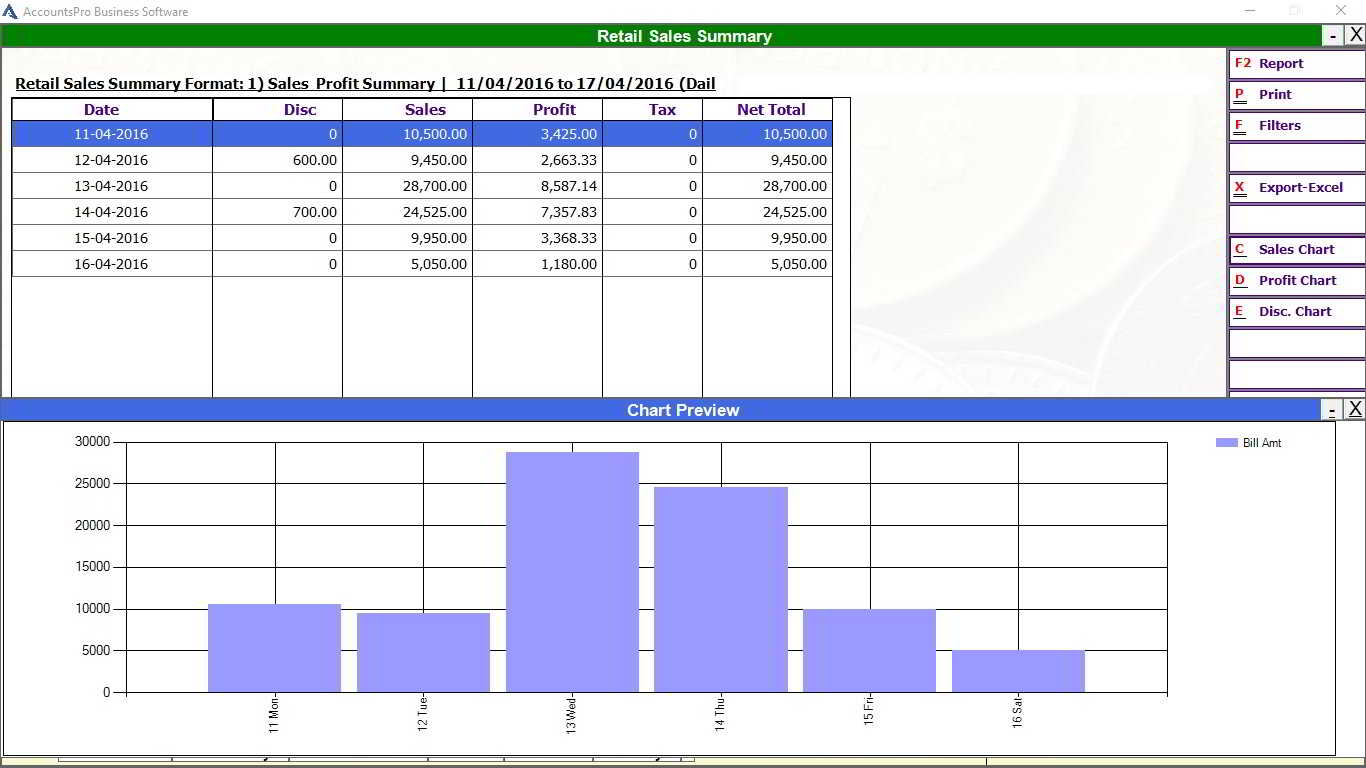The height and width of the screenshot is (768, 1366).
Task: Click the Sales column header
Action: [425, 110]
